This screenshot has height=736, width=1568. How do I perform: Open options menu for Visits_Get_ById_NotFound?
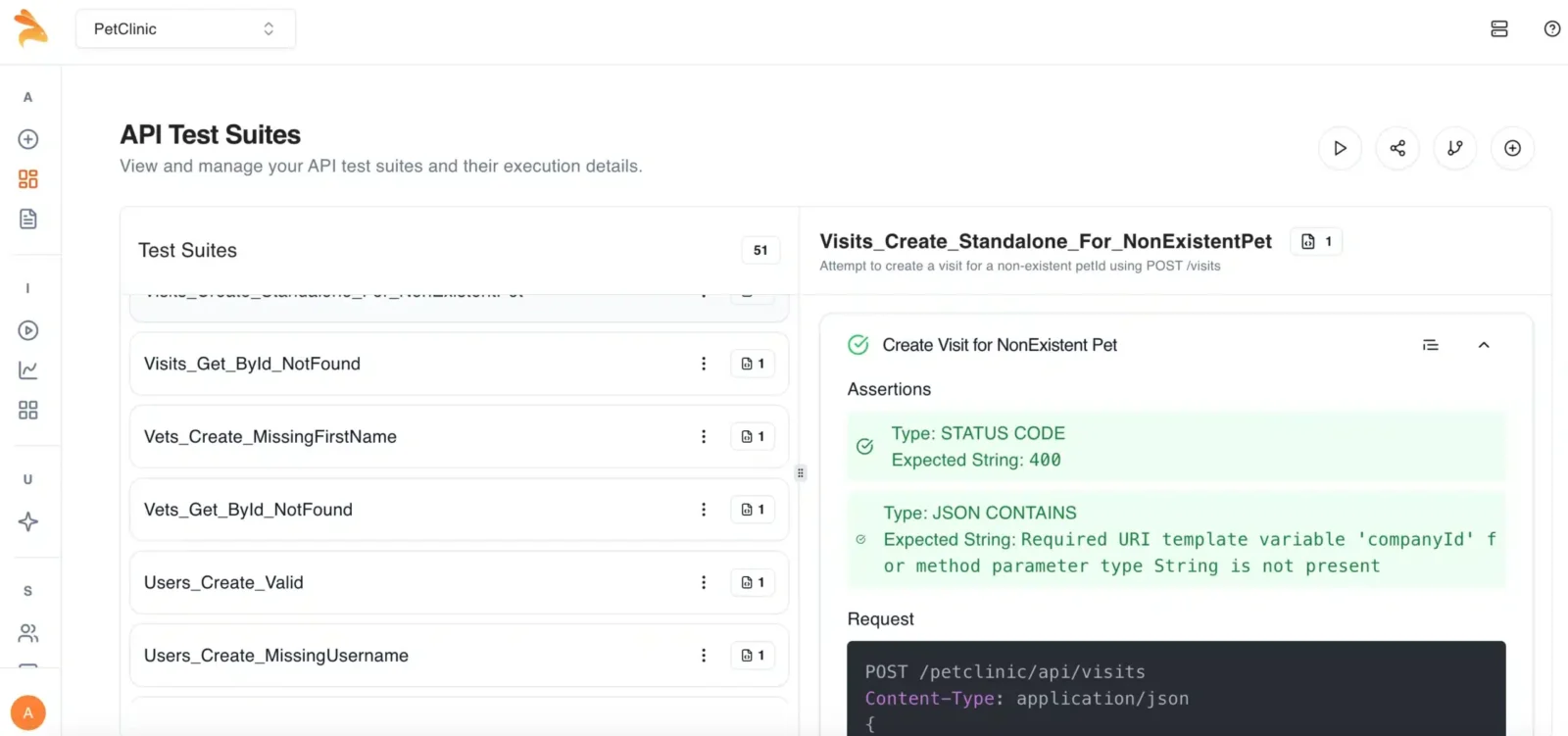click(x=704, y=364)
